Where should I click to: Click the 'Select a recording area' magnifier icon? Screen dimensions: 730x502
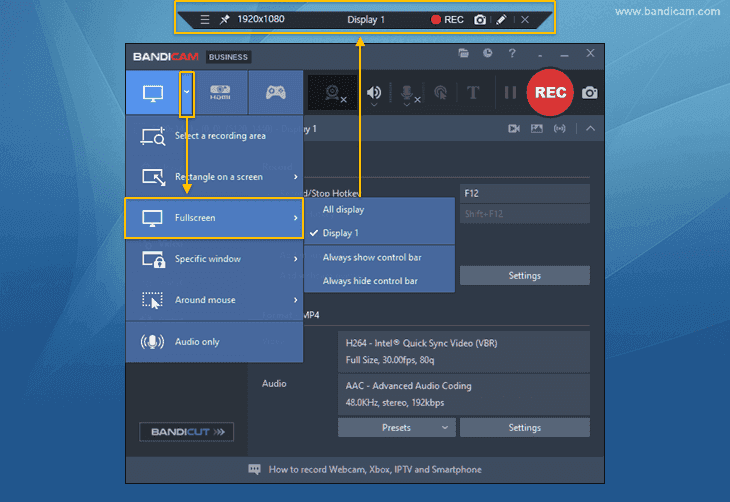click(x=153, y=136)
